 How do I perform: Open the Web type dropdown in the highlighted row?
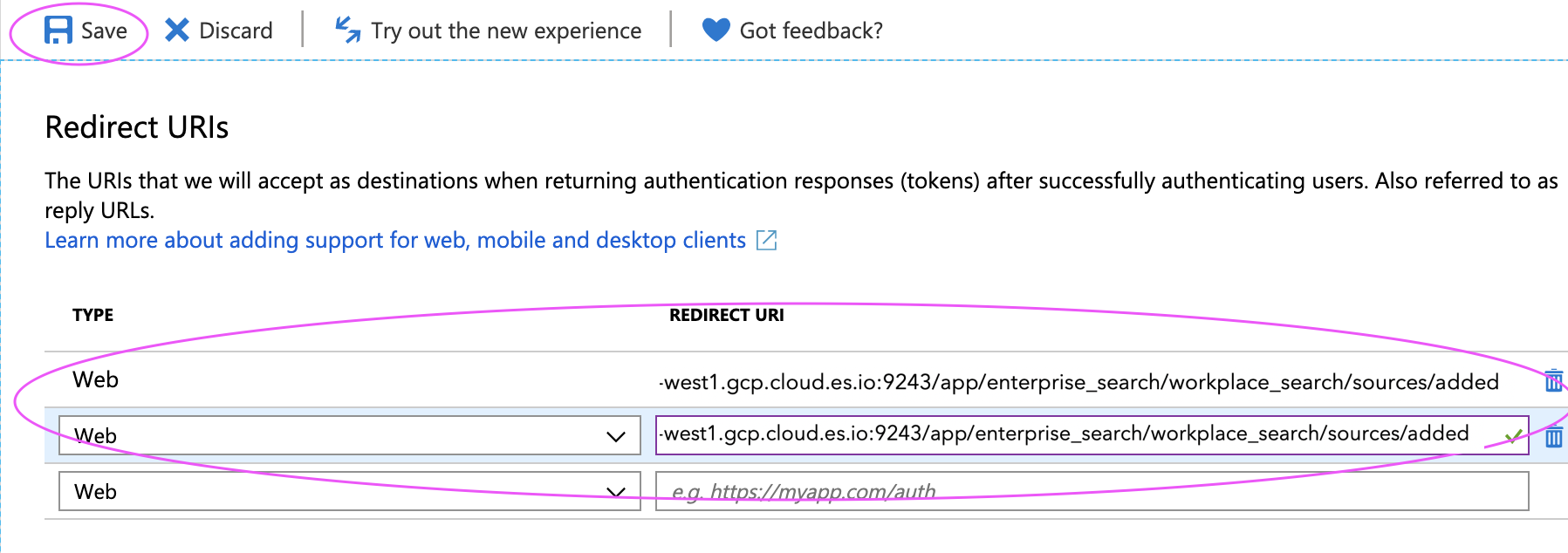(349, 435)
